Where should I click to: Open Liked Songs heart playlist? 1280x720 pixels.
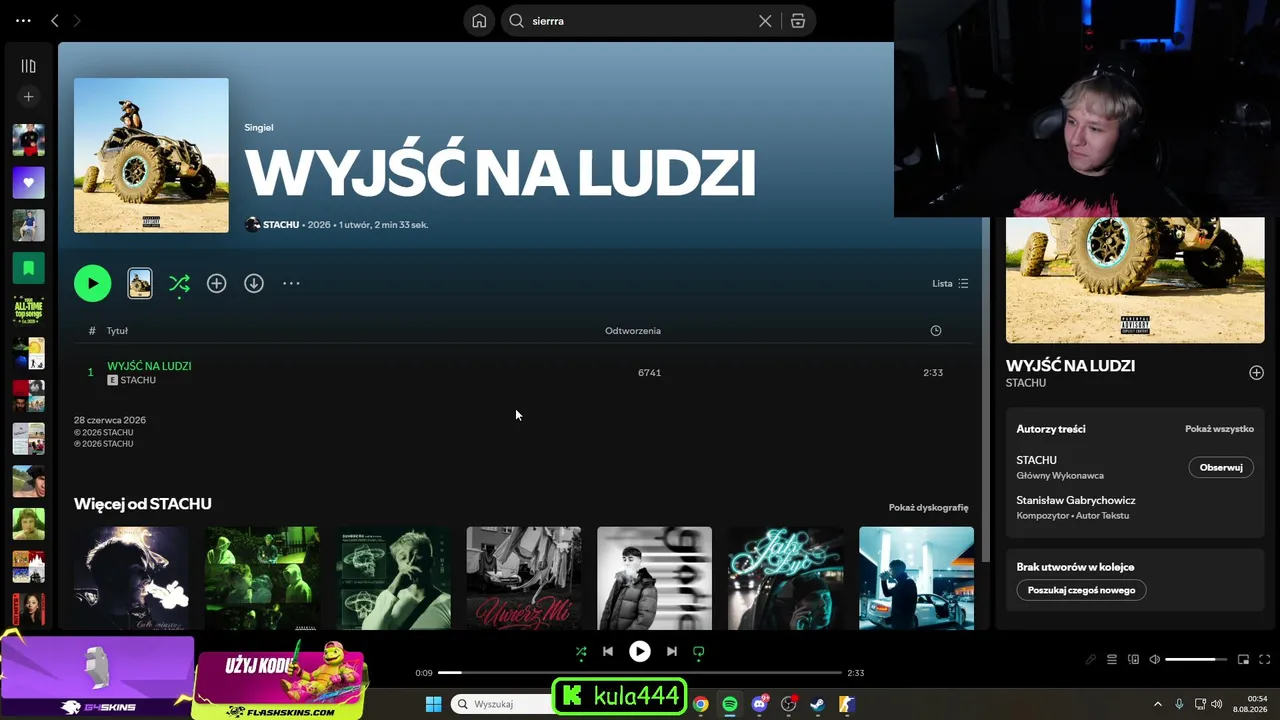(x=29, y=183)
